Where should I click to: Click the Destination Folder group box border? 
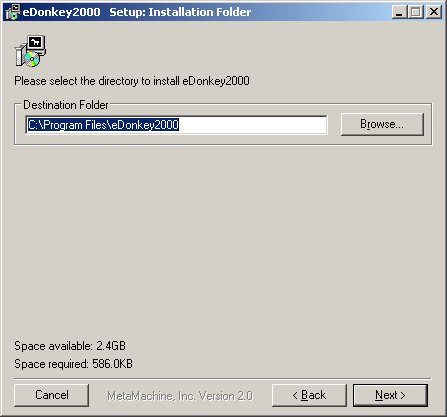tap(223, 145)
